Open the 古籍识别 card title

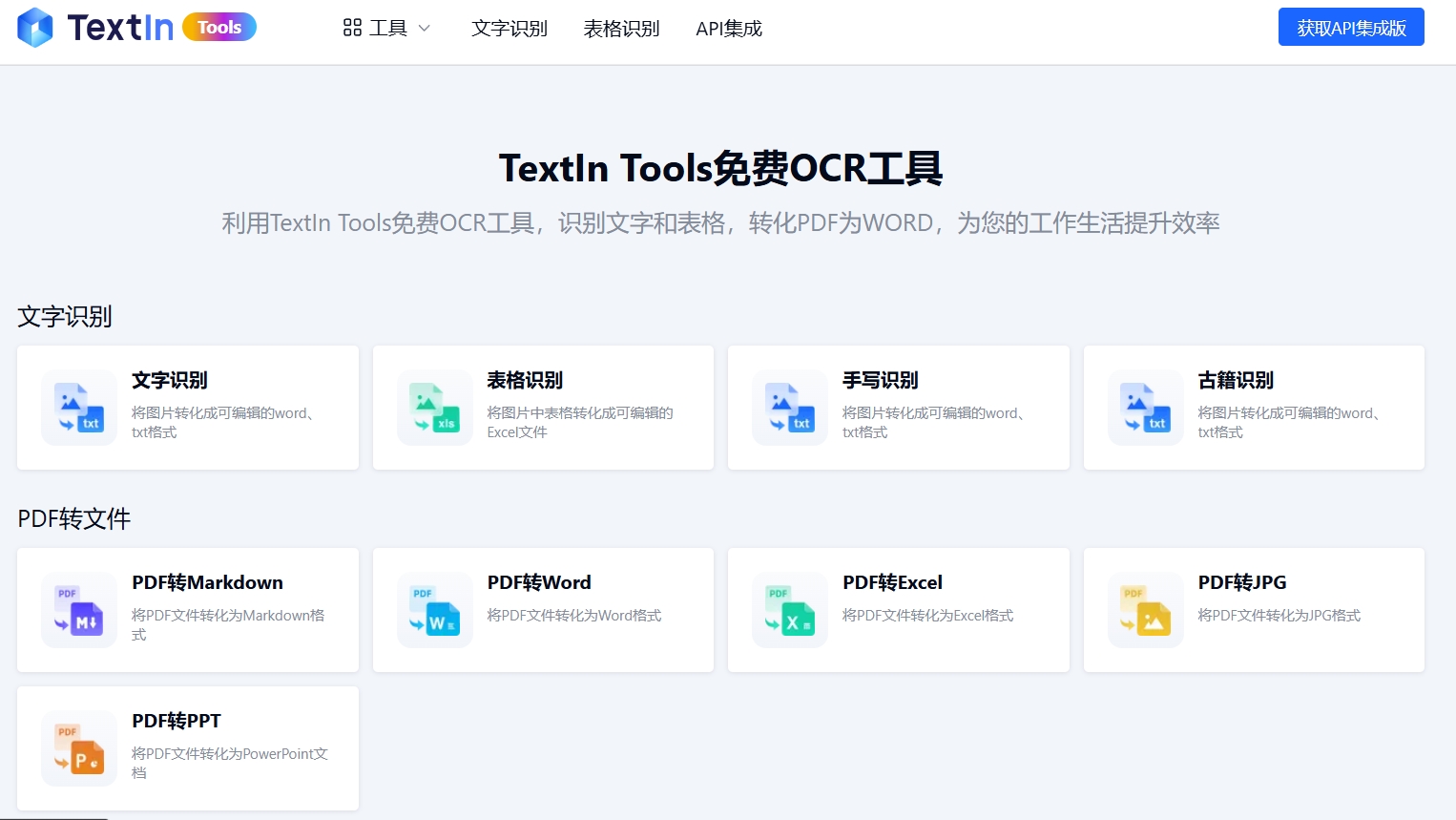[1236, 380]
